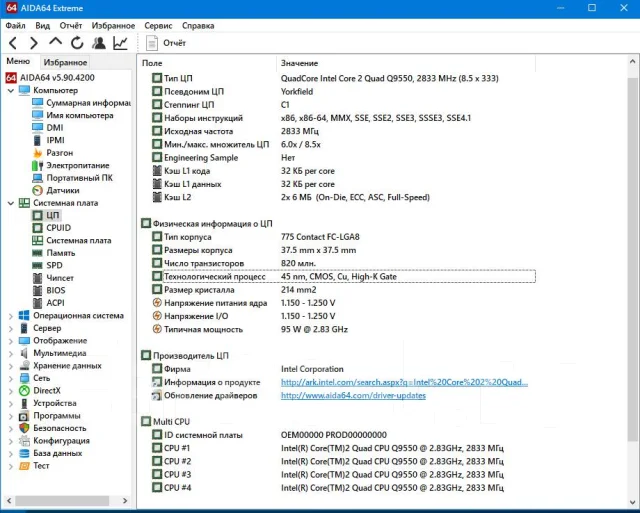640x513 pixels.
Task: Select the Тип ЦП row
Action: click(x=343, y=78)
